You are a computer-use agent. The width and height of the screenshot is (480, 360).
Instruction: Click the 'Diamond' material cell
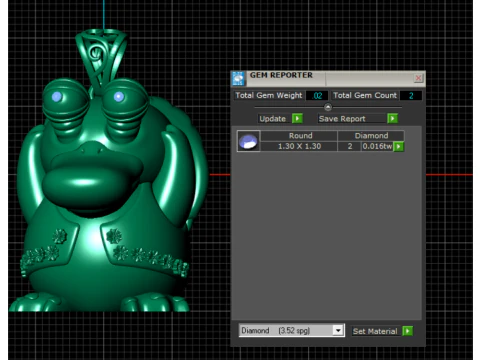(371, 136)
